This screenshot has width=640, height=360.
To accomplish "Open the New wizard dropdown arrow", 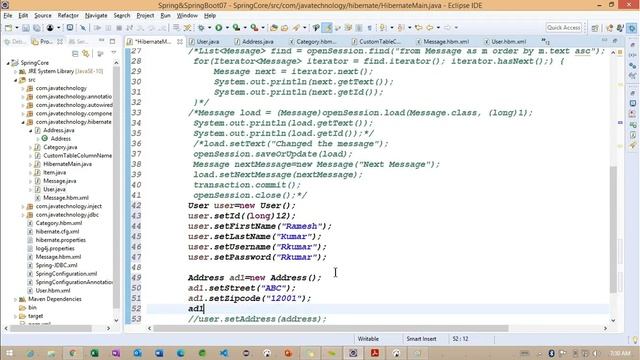I will [x=17, y=28].
